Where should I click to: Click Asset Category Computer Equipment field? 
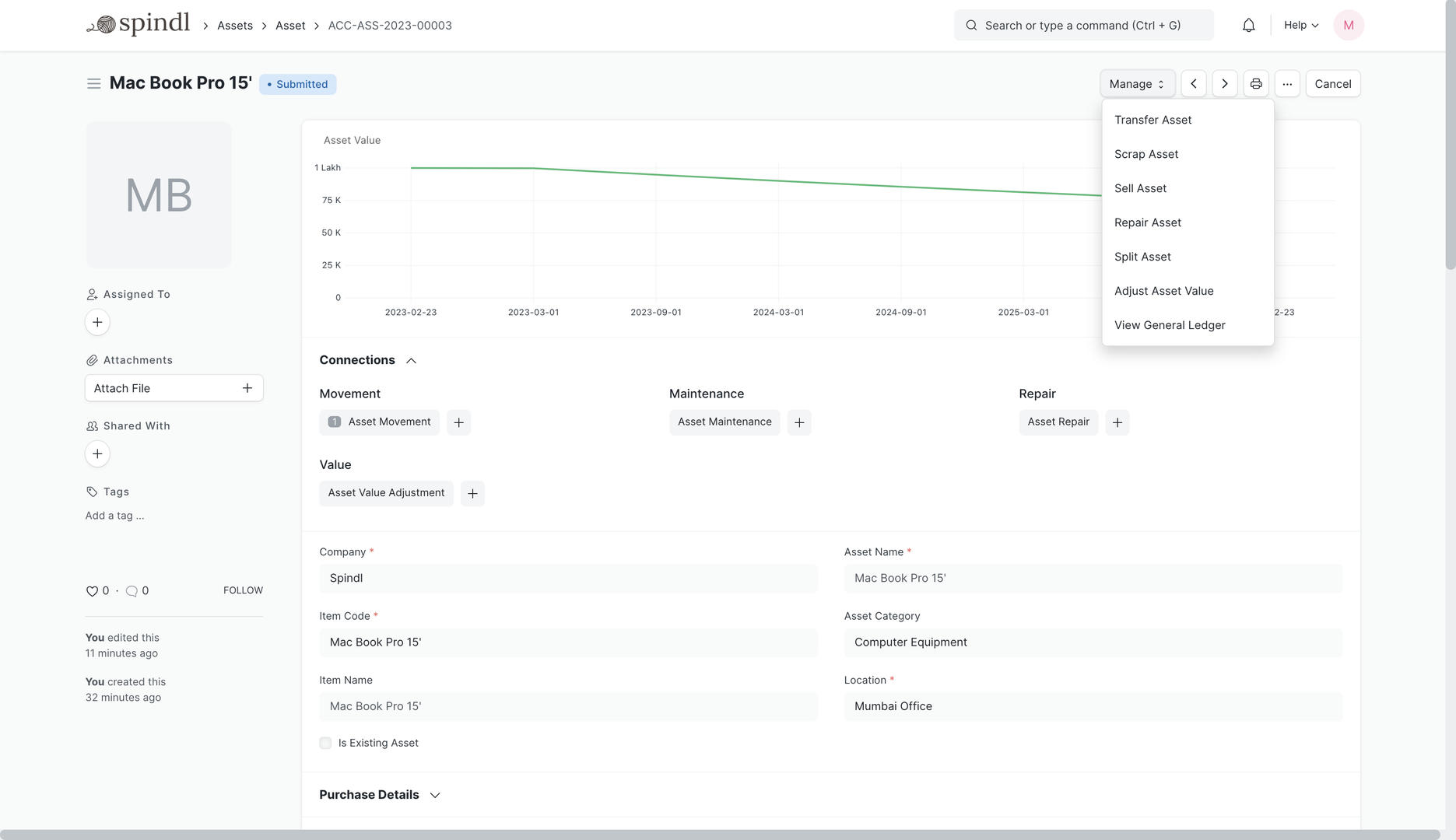click(x=1093, y=642)
